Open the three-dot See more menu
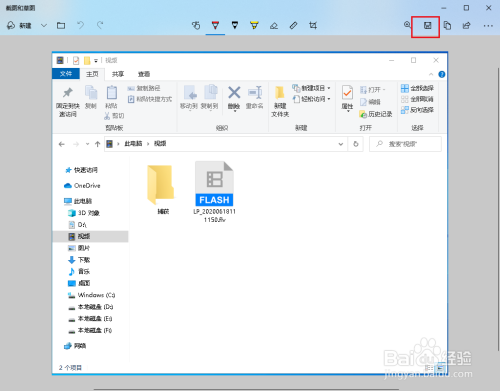 488,26
